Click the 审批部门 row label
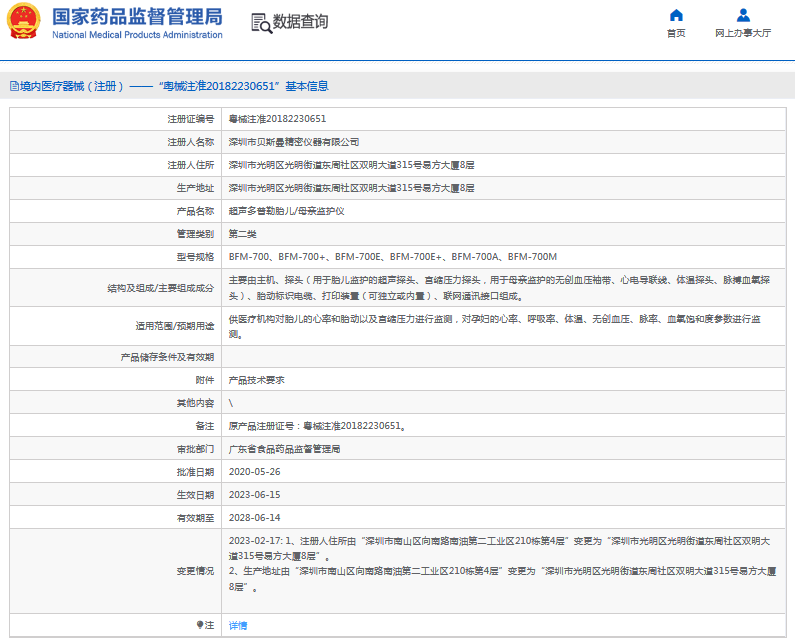This screenshot has width=795, height=640. [x=195, y=449]
